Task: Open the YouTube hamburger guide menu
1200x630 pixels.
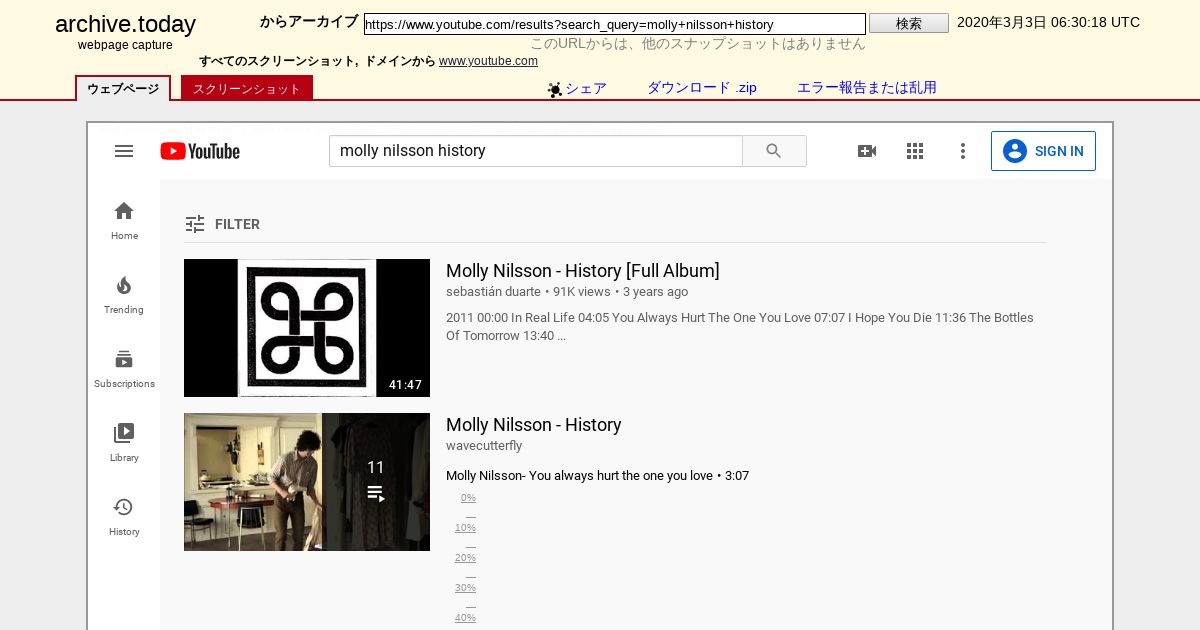Action: (x=124, y=151)
